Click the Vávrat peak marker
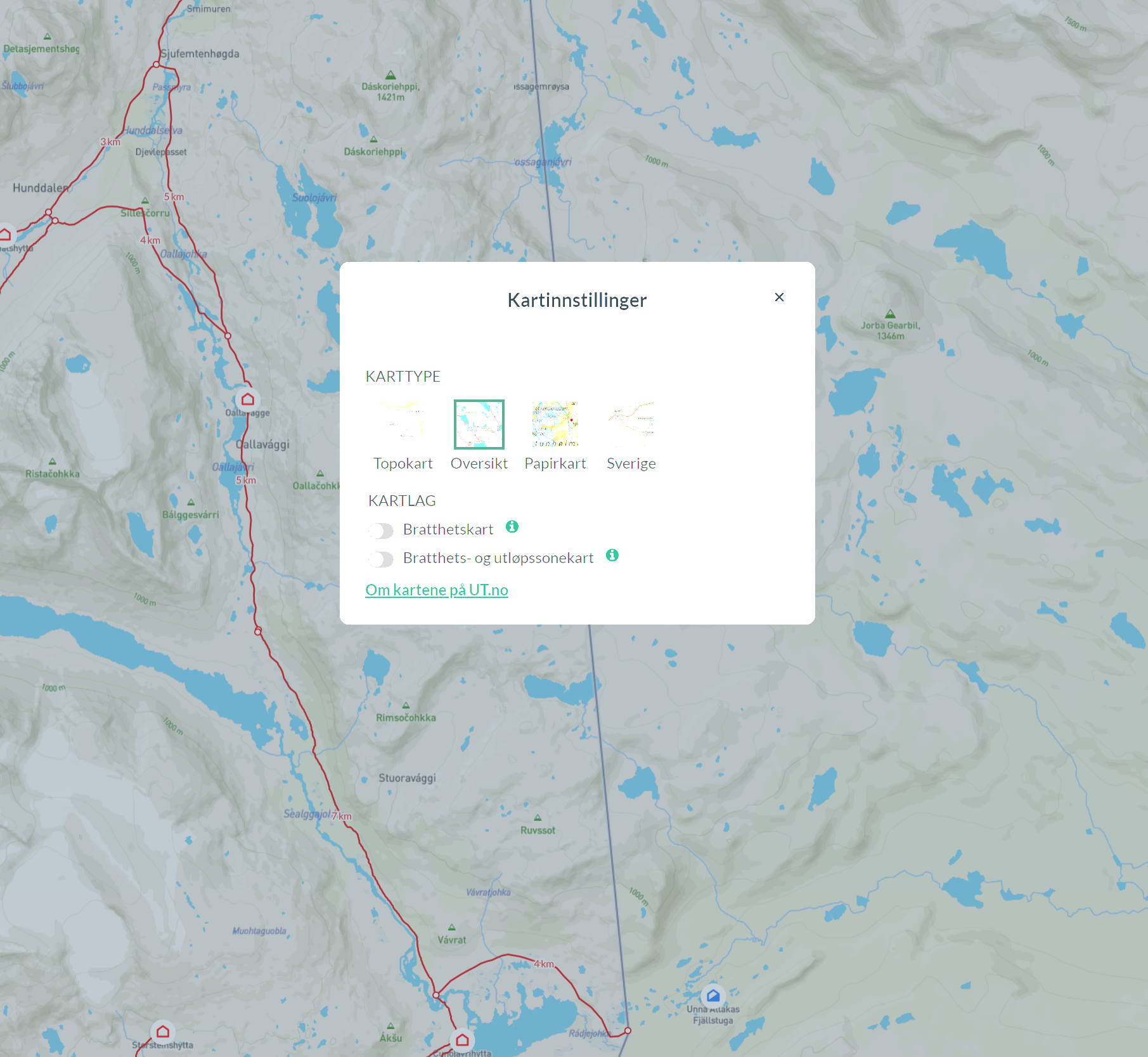The height and width of the screenshot is (1057, 1148). (451, 928)
